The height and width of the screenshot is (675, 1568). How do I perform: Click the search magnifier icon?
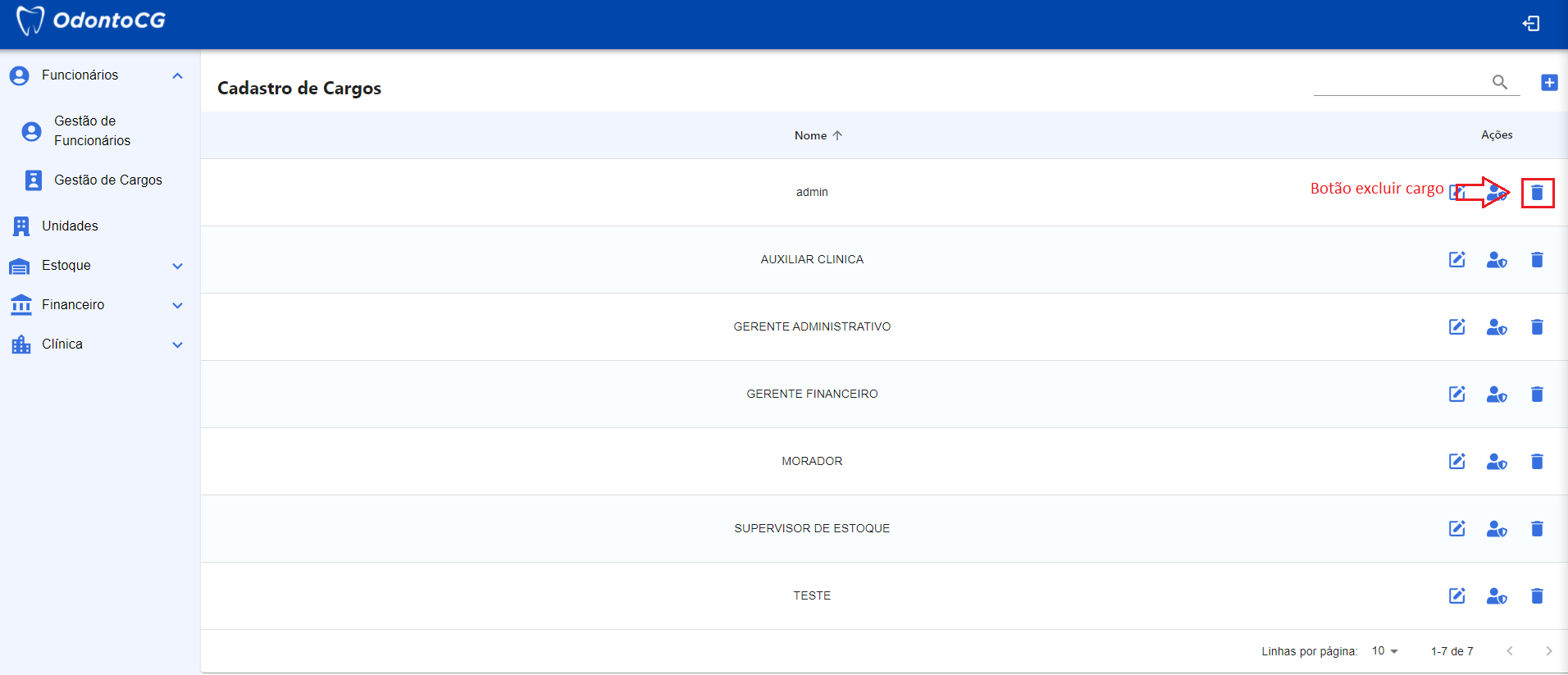[1499, 82]
